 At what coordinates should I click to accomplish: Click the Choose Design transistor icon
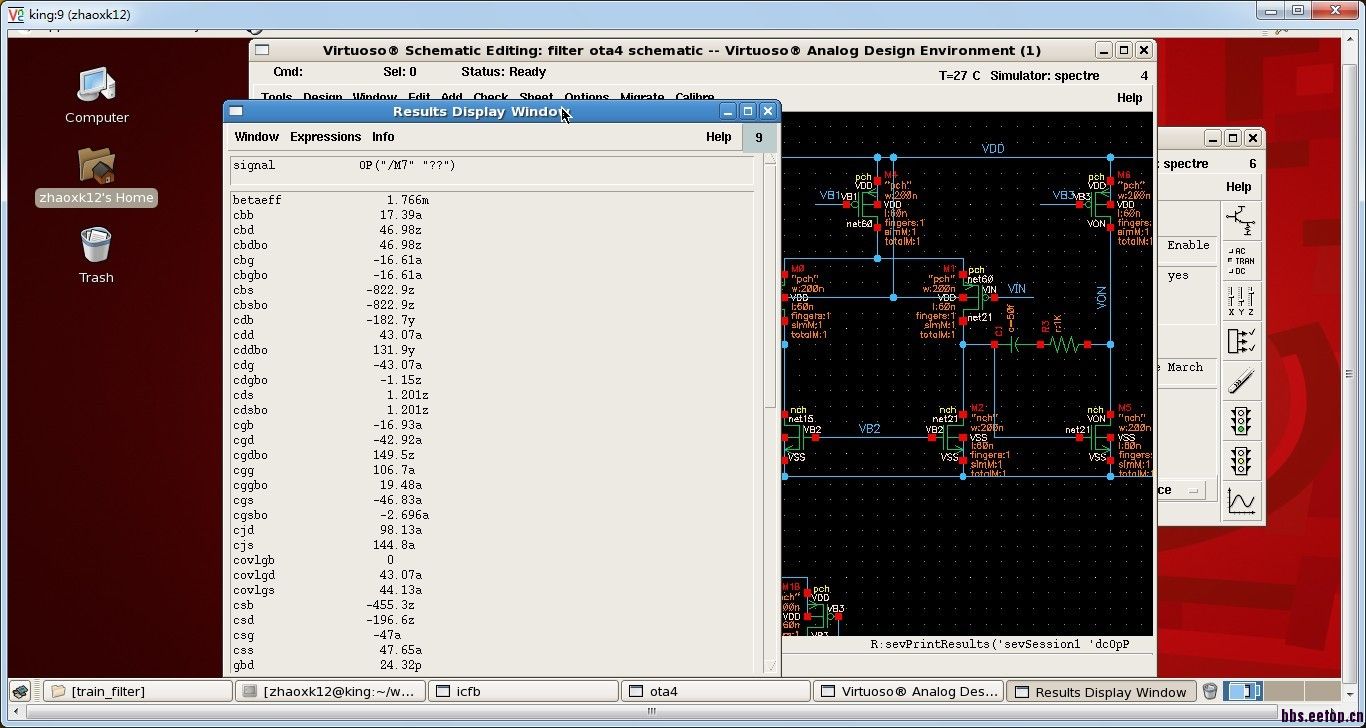pyautogui.click(x=1242, y=221)
